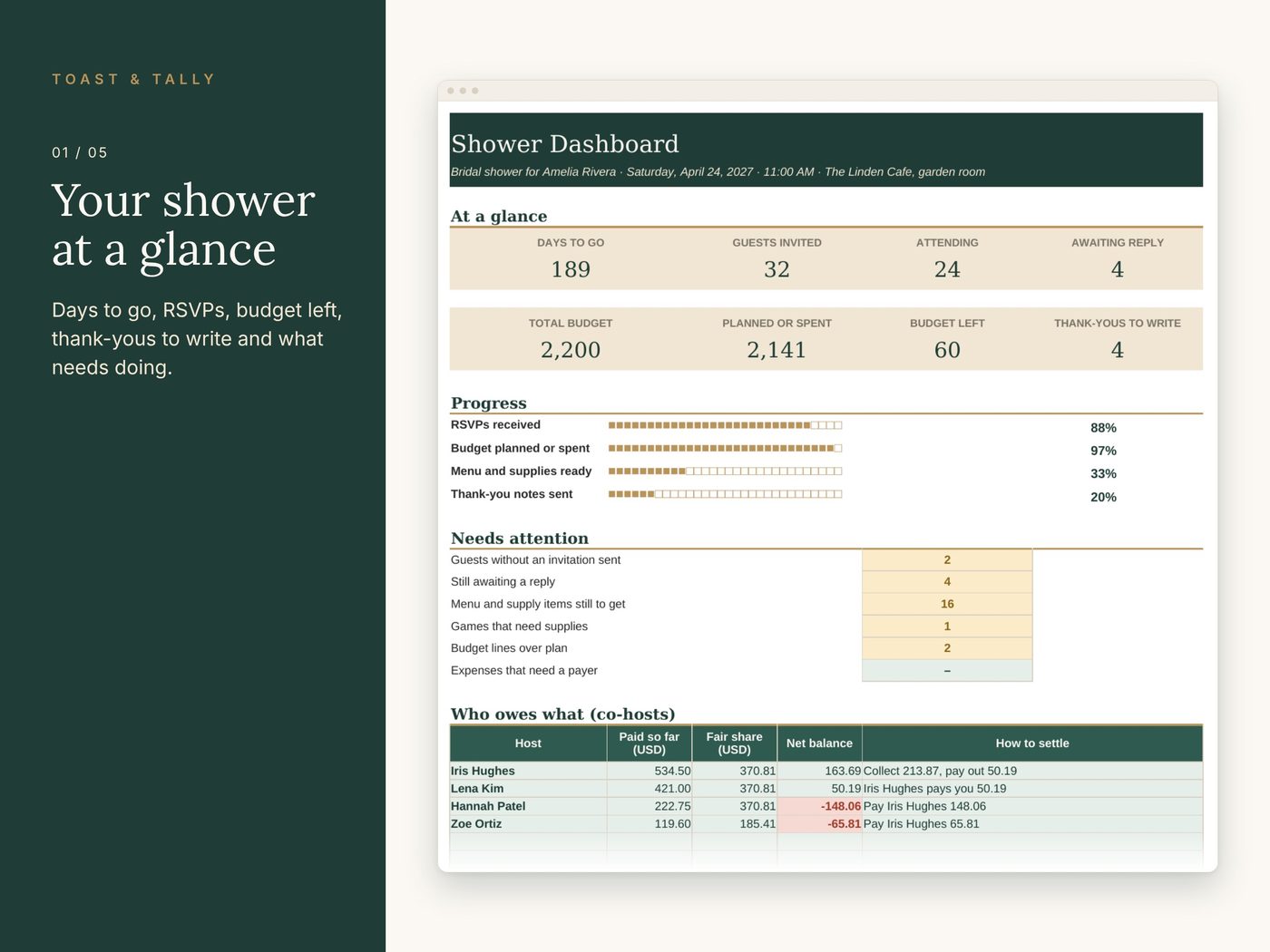Click the Iris Hughes pays you 50.19 cell
Image resolution: width=1270 pixels, height=952 pixels.
pos(1032,789)
